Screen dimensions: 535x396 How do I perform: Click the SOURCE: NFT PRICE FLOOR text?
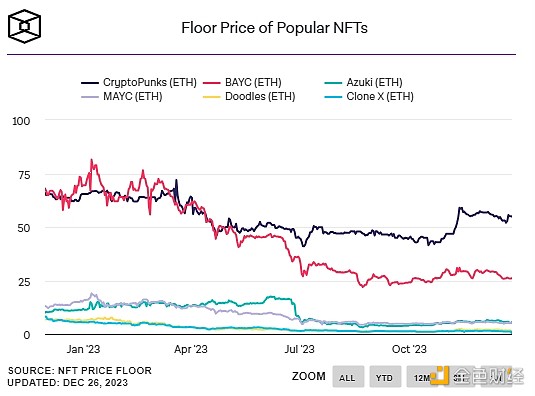point(79,371)
